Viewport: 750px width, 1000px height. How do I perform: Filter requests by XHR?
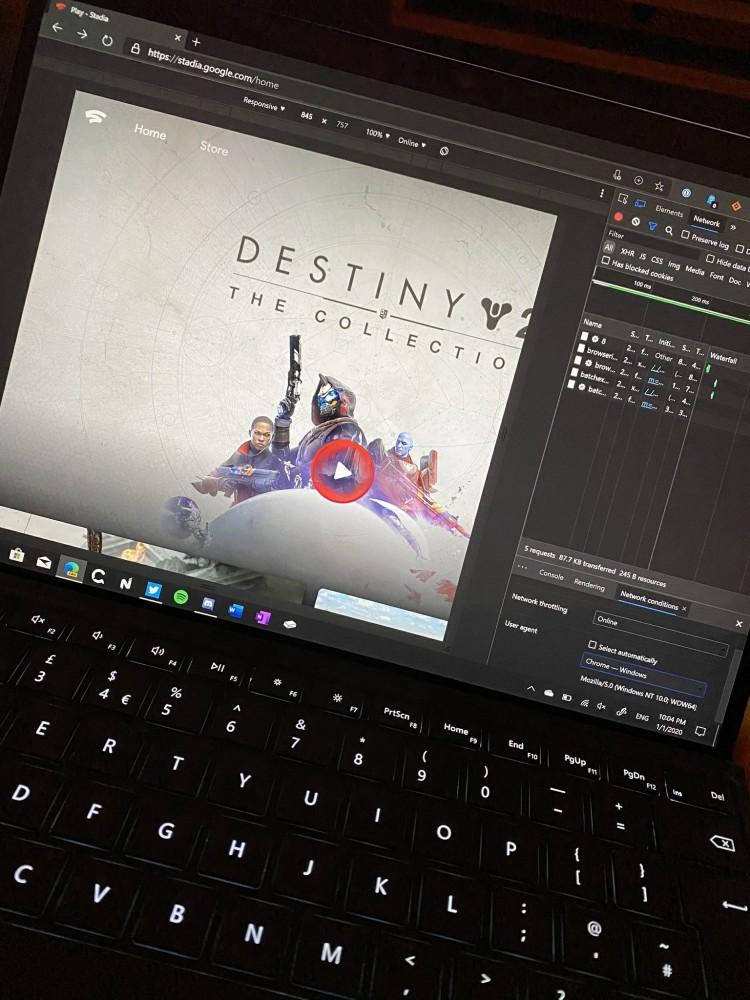[x=628, y=253]
